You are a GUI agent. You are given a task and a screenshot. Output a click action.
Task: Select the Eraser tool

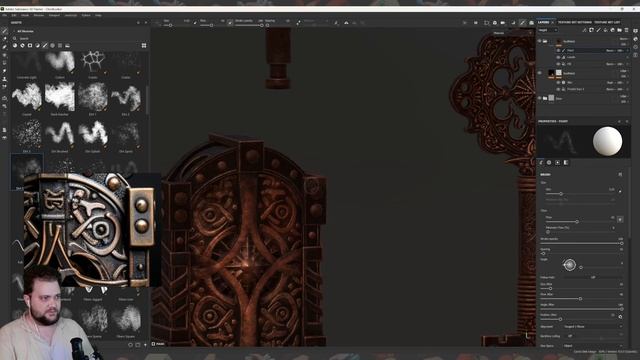[4, 39]
